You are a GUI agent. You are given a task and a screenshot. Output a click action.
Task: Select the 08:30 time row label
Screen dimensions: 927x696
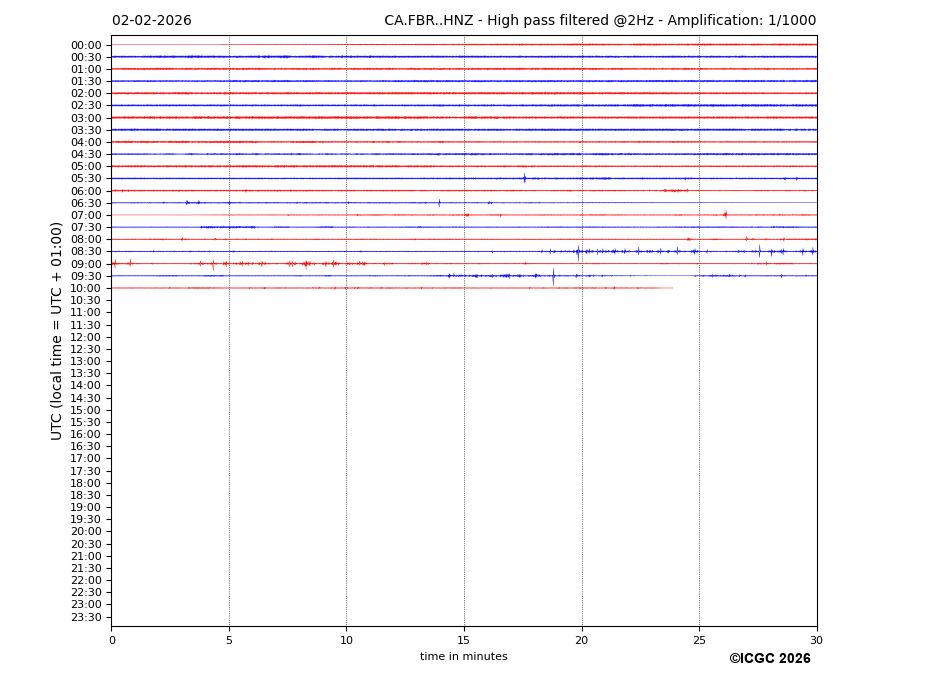(86, 252)
